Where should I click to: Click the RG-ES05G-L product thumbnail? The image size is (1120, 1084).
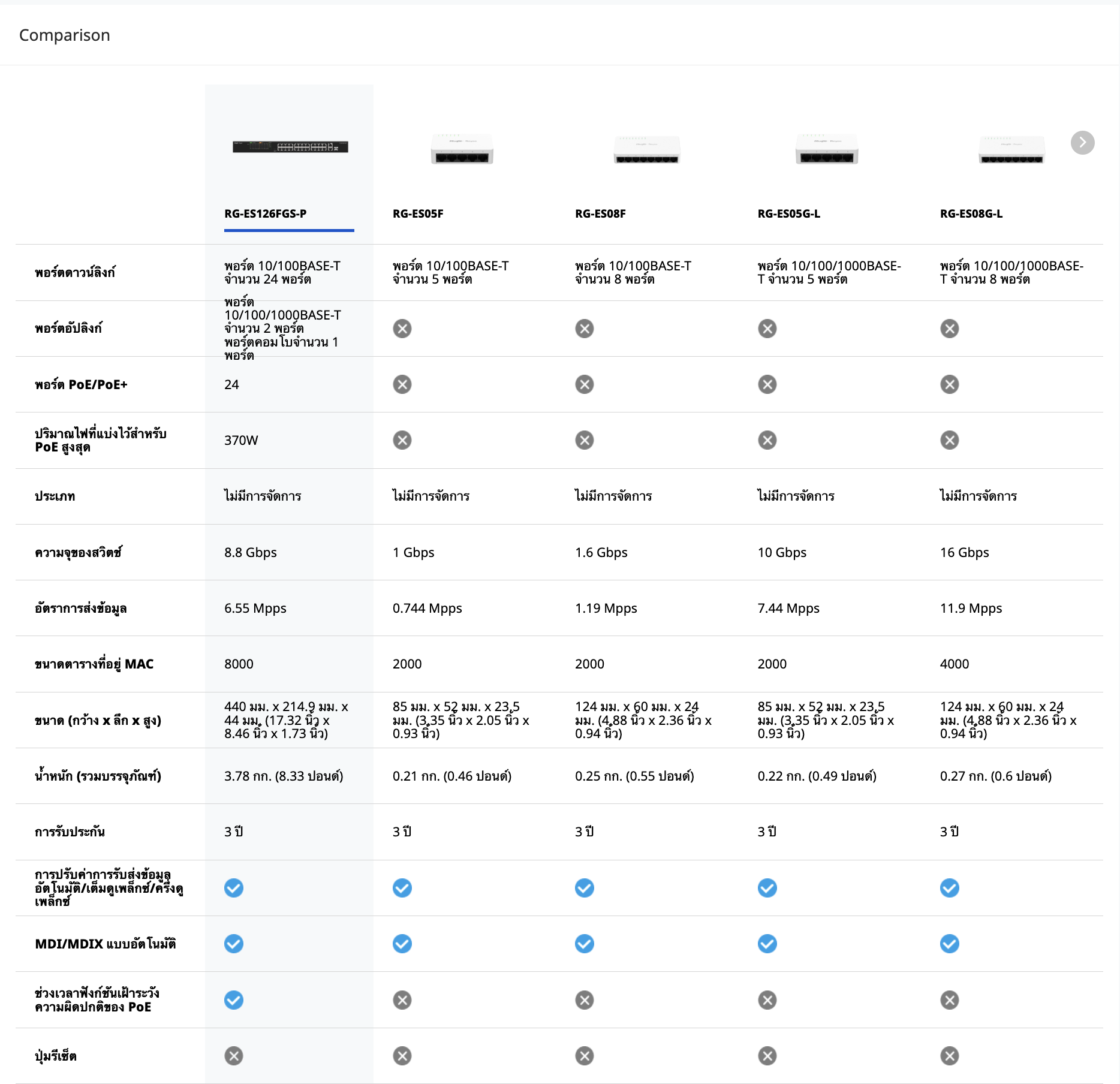[827, 150]
